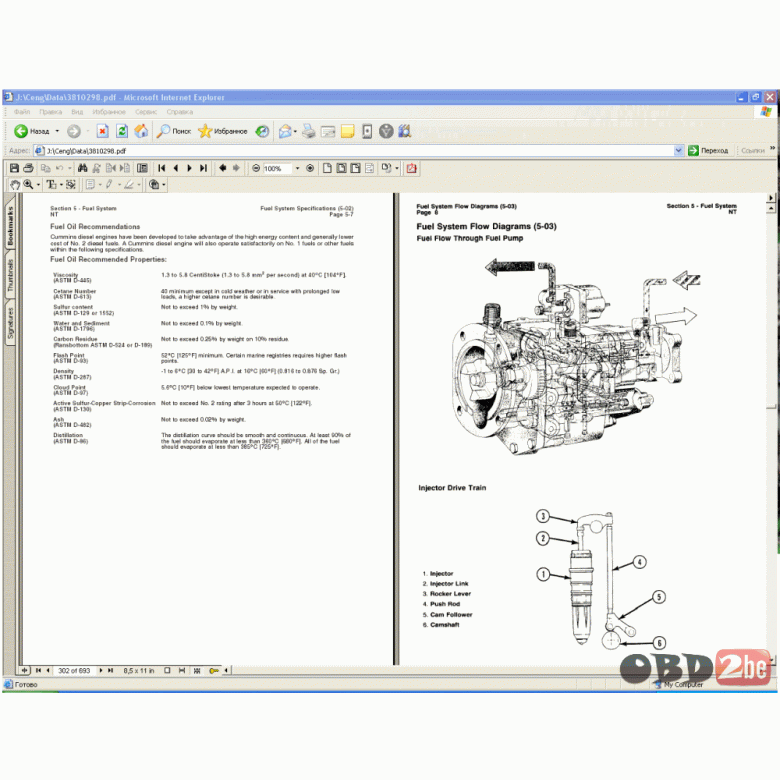Image resolution: width=780 pixels, height=780 pixels.
Task: Open the Thumbnails side tab
Action: [x=10, y=275]
